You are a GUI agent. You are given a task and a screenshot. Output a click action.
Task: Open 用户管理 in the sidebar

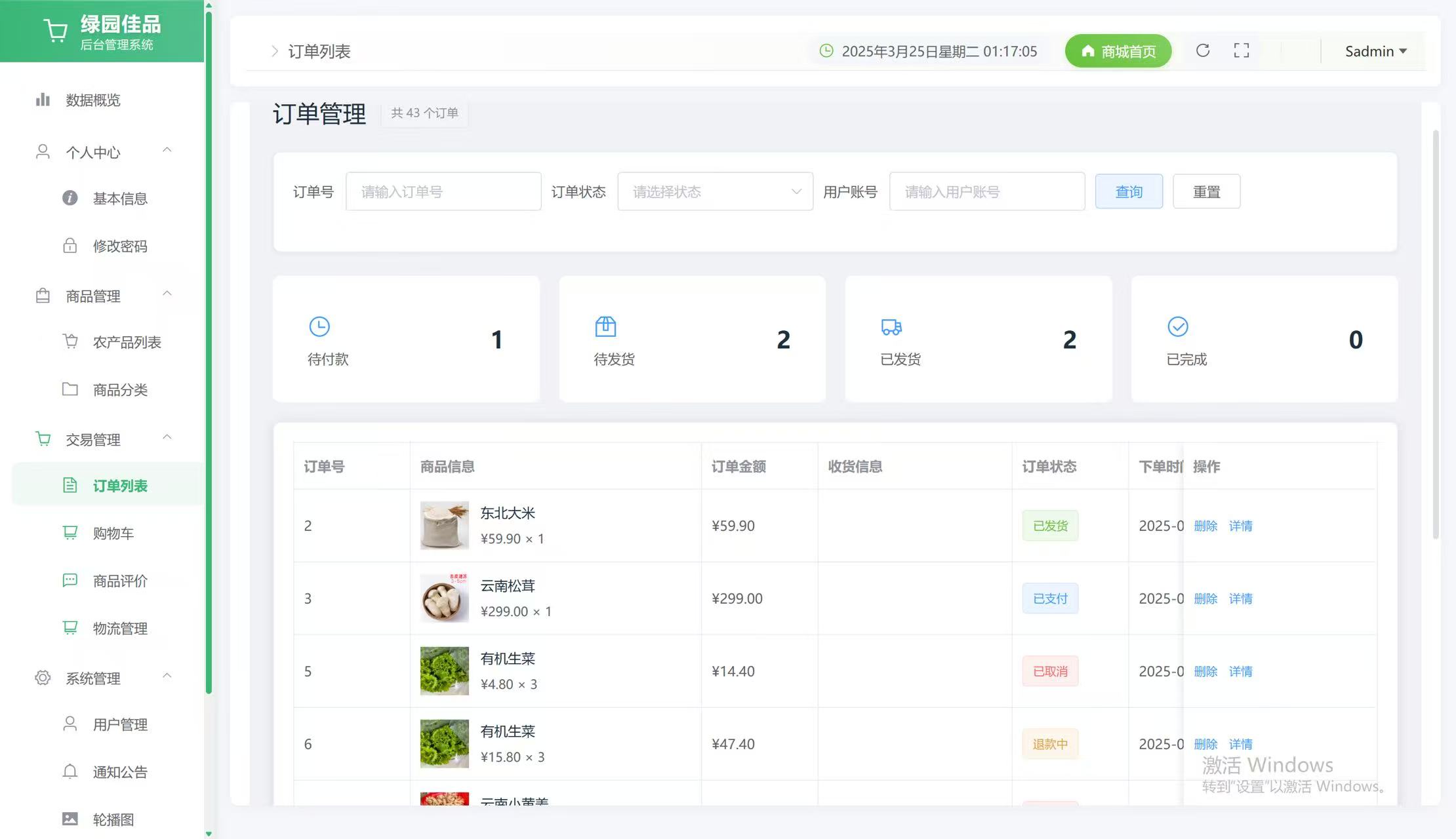(x=108, y=724)
